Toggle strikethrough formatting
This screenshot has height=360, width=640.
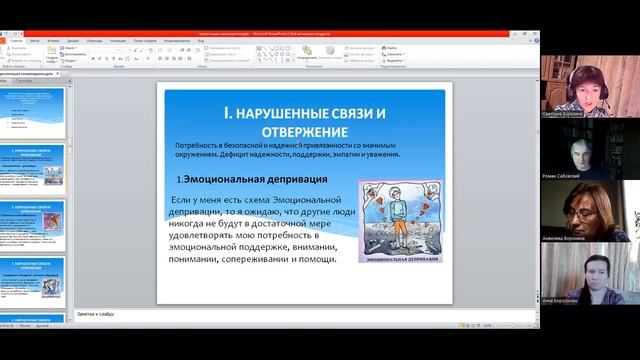coord(120,59)
